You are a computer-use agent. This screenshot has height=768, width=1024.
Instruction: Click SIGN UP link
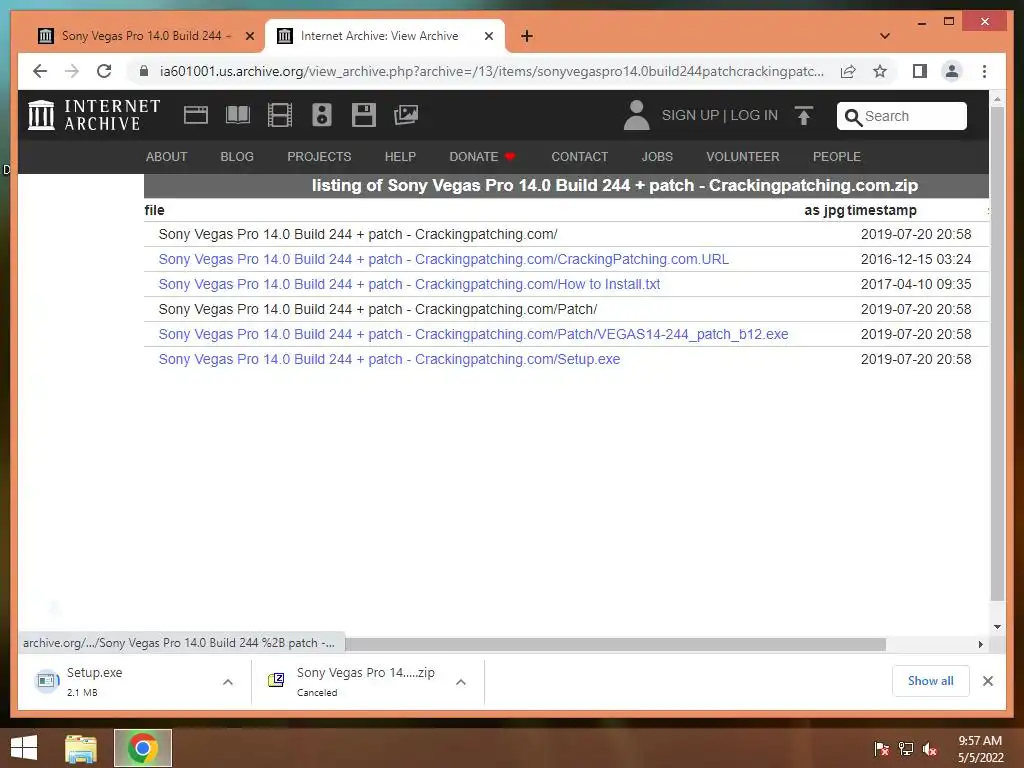click(x=690, y=116)
